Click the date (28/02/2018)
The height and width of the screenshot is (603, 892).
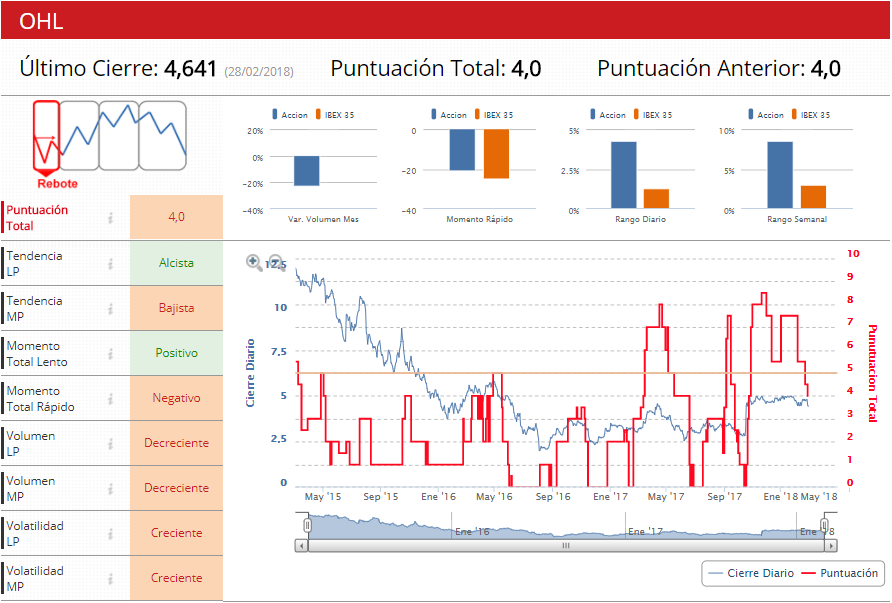[x=259, y=72]
